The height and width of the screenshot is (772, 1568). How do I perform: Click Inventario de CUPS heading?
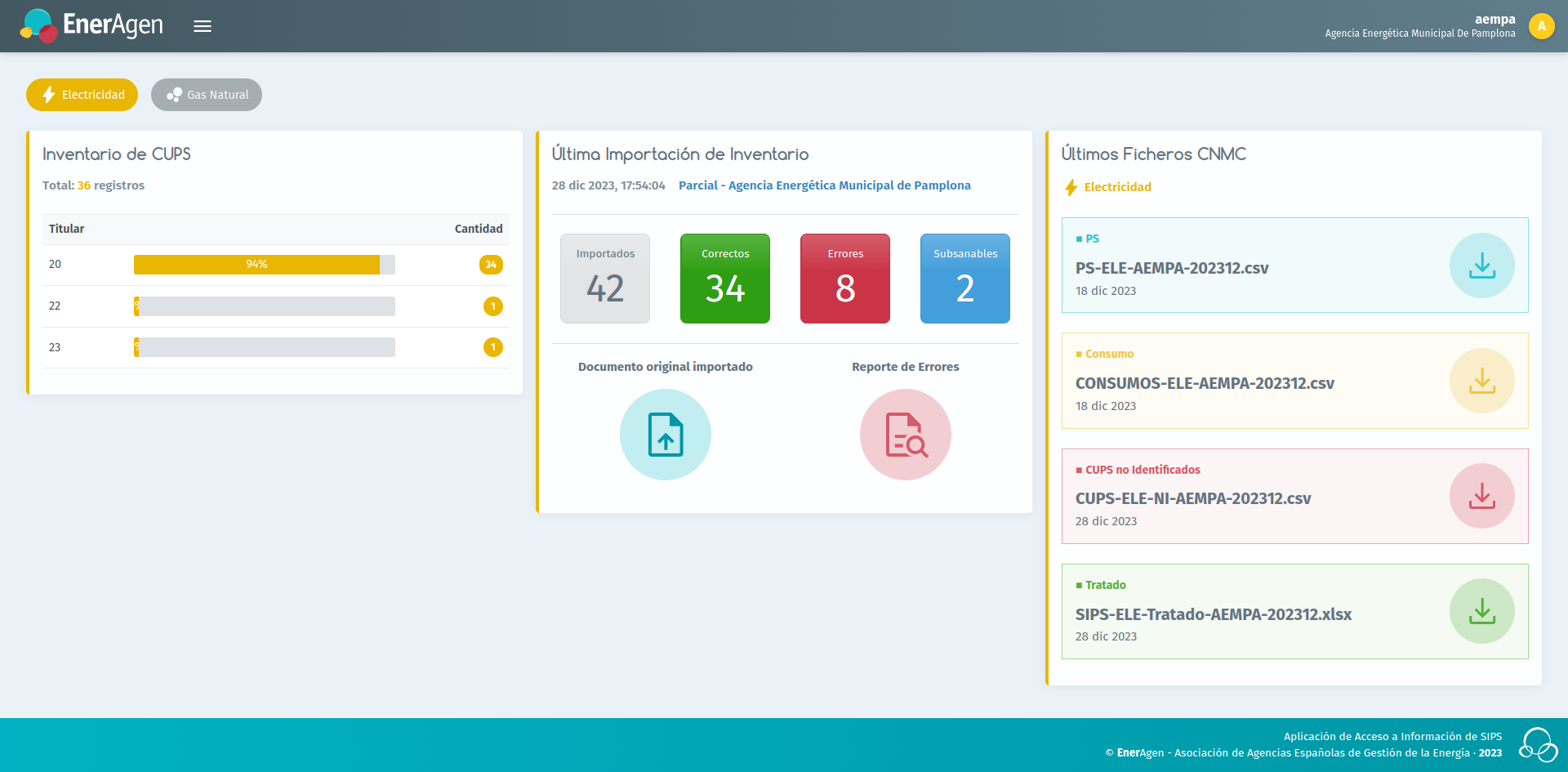click(117, 154)
